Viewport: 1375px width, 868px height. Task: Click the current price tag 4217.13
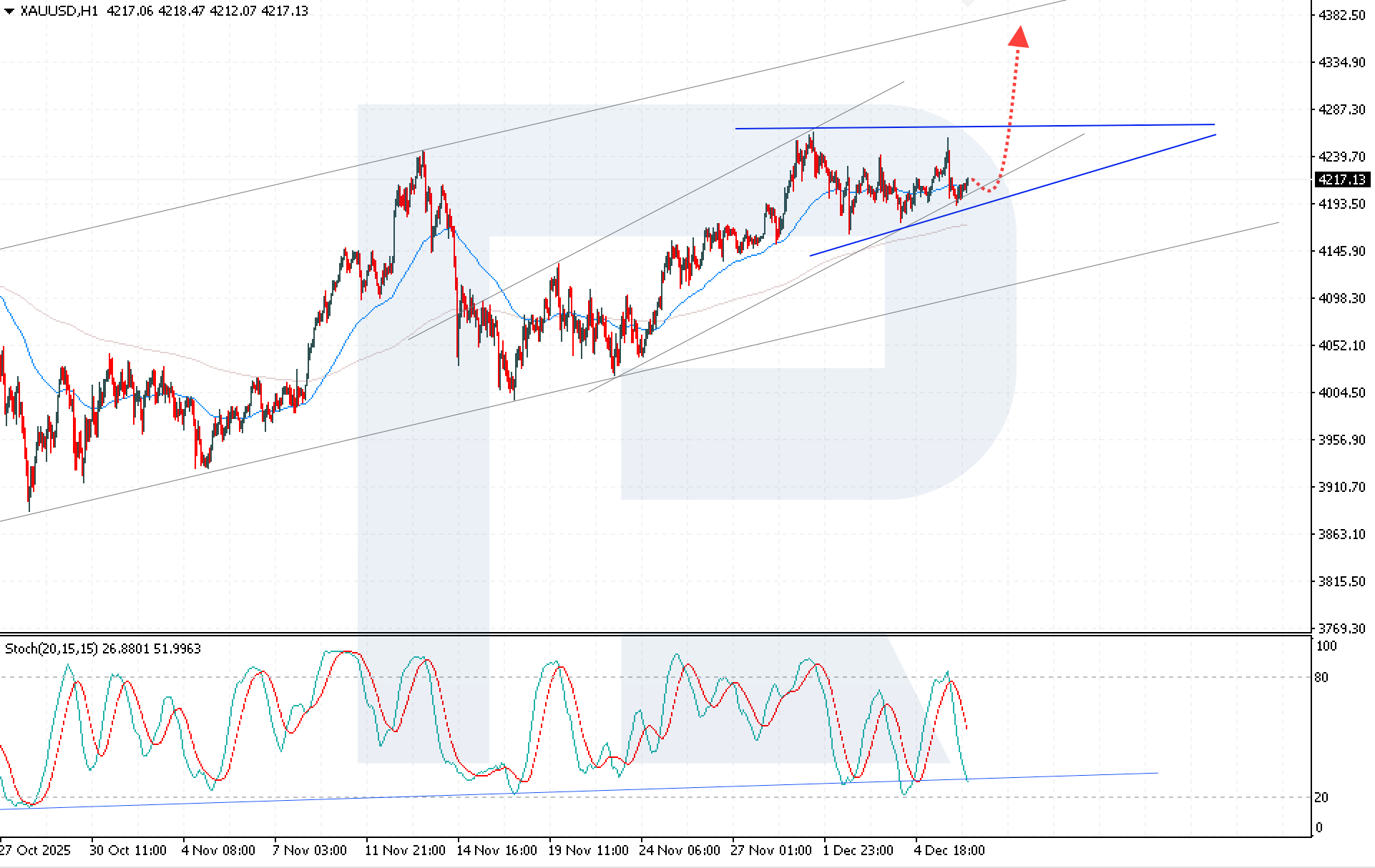(1341, 179)
